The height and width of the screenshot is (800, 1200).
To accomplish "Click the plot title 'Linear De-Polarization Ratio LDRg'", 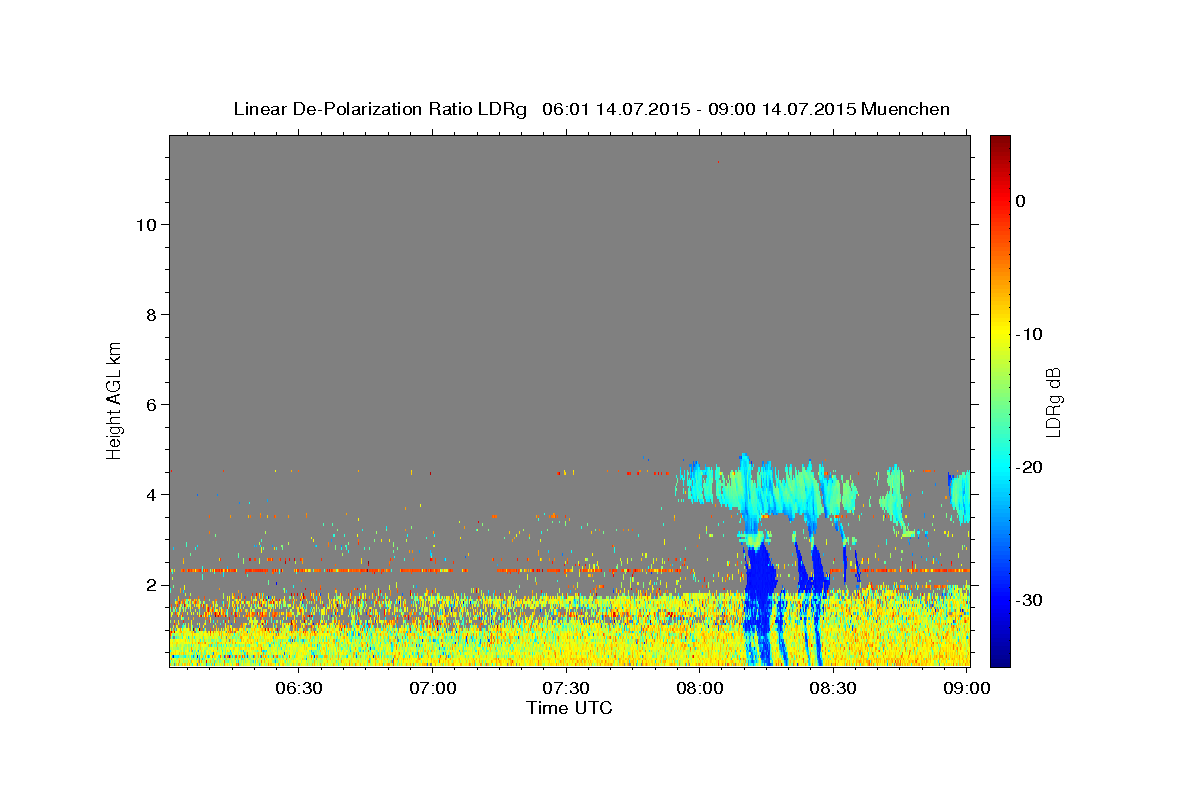I will tap(379, 109).
